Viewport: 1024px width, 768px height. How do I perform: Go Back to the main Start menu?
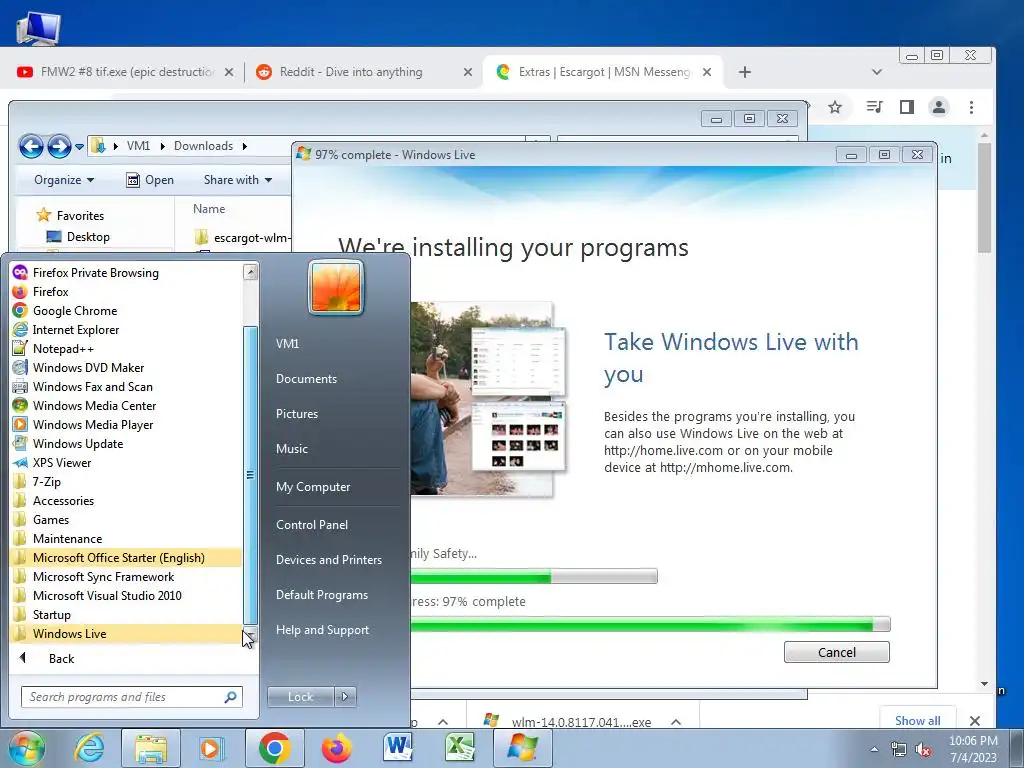click(x=61, y=658)
